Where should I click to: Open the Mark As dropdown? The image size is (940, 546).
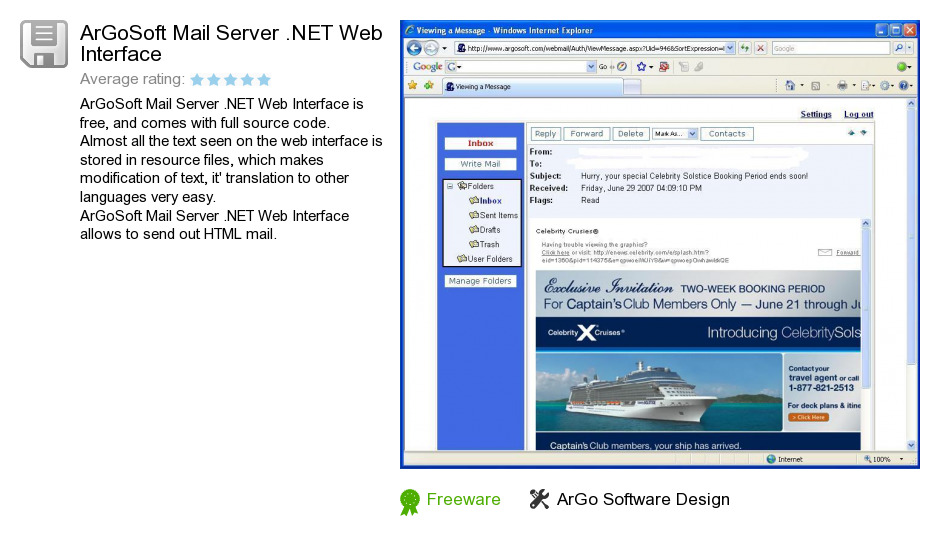675,134
